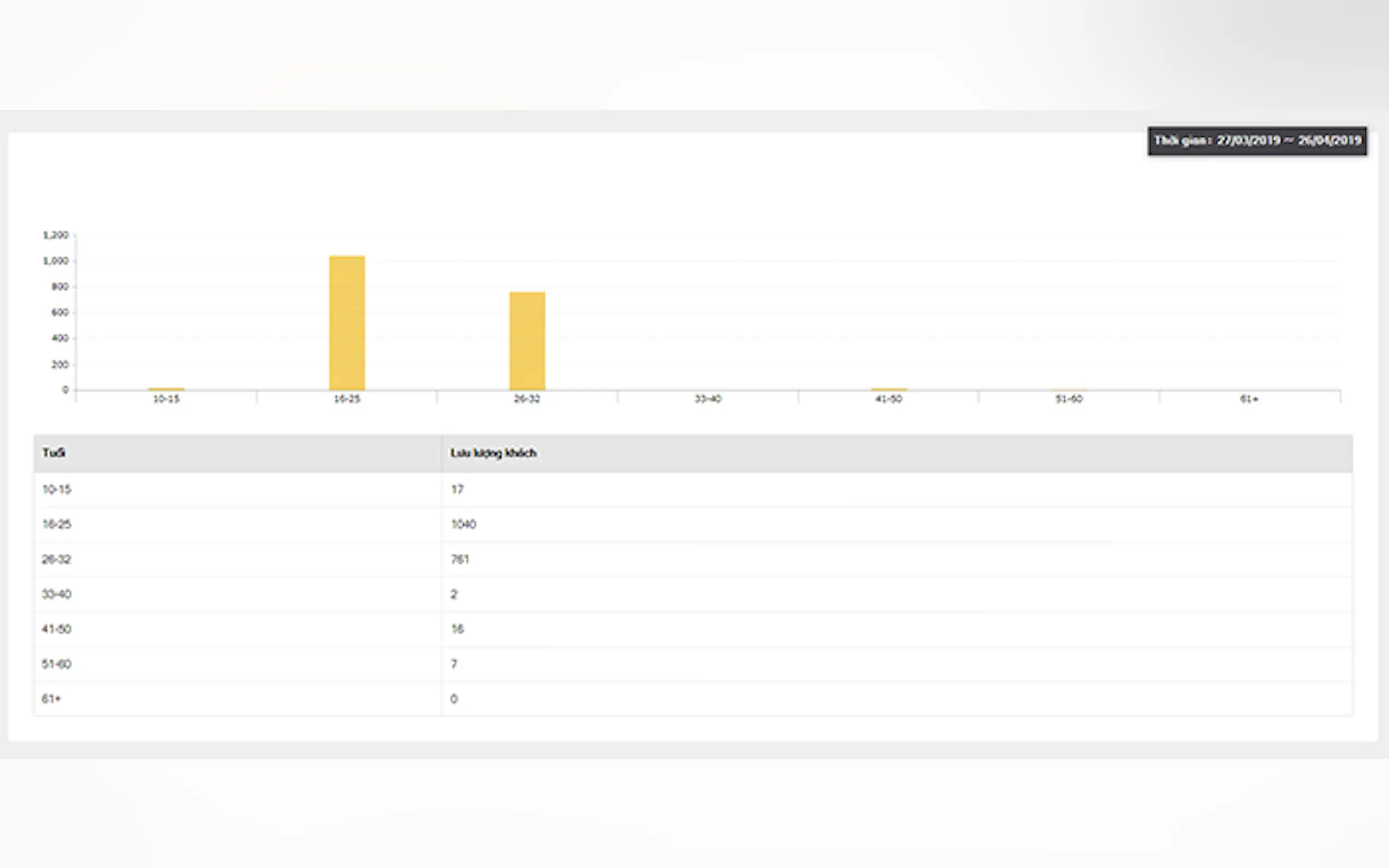Click the 761 visitor count cell
Image resolution: width=1389 pixels, height=868 pixels.
460,559
